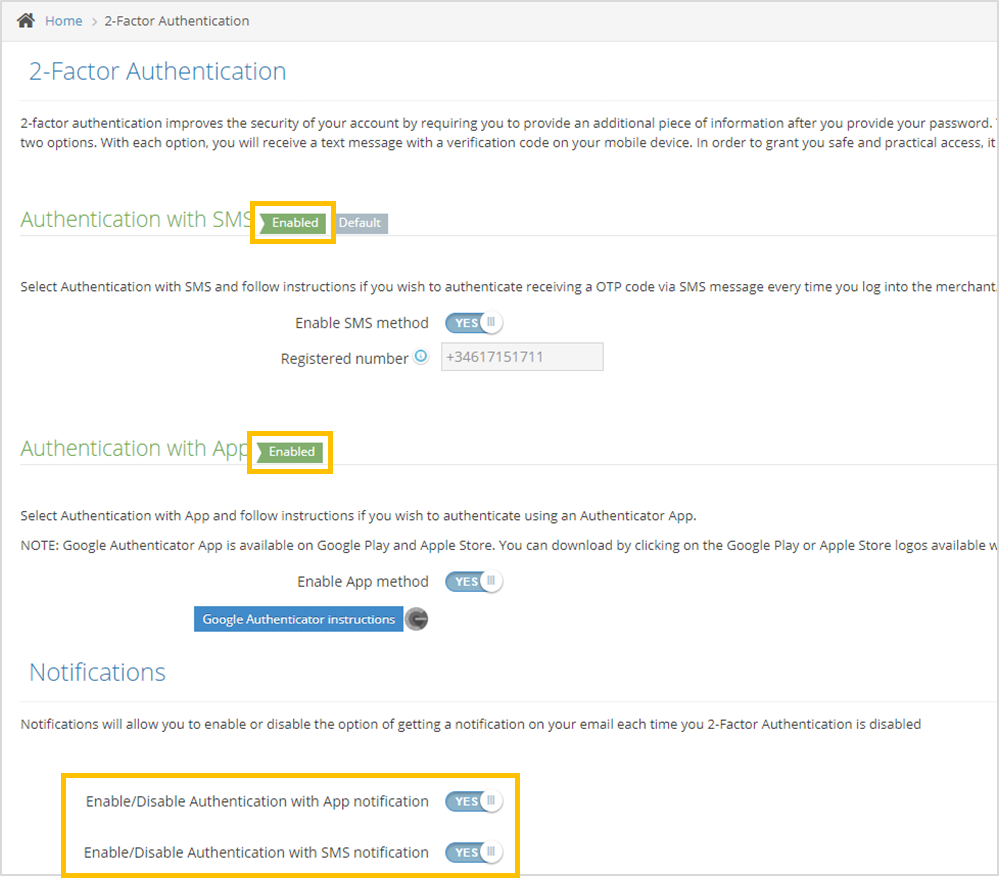Click the home icon in the breadcrumb bar
This screenshot has width=999, height=878.
(24, 18)
